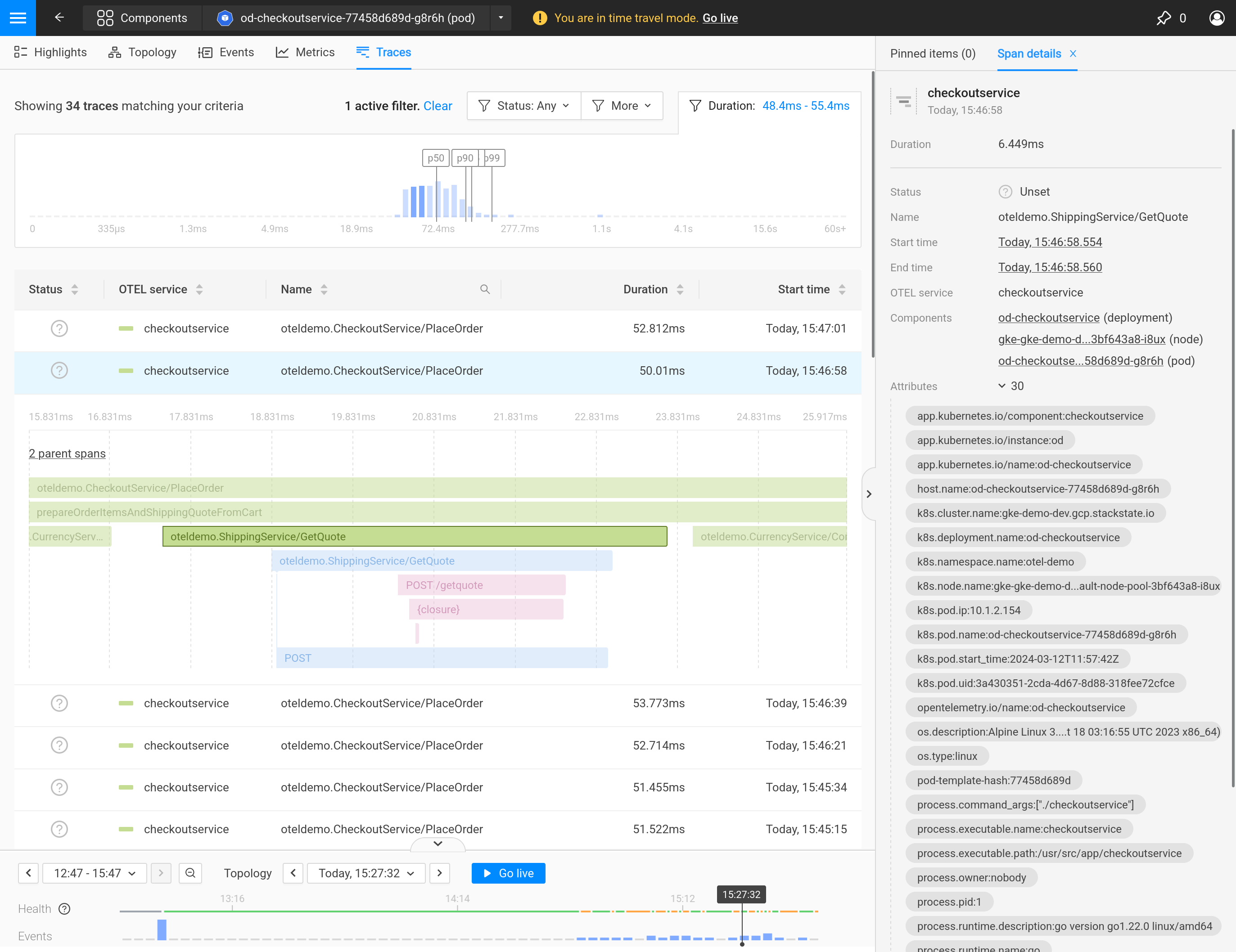Expand the More filters dropdown
Screen dimensions: 1236x952
pos(622,106)
